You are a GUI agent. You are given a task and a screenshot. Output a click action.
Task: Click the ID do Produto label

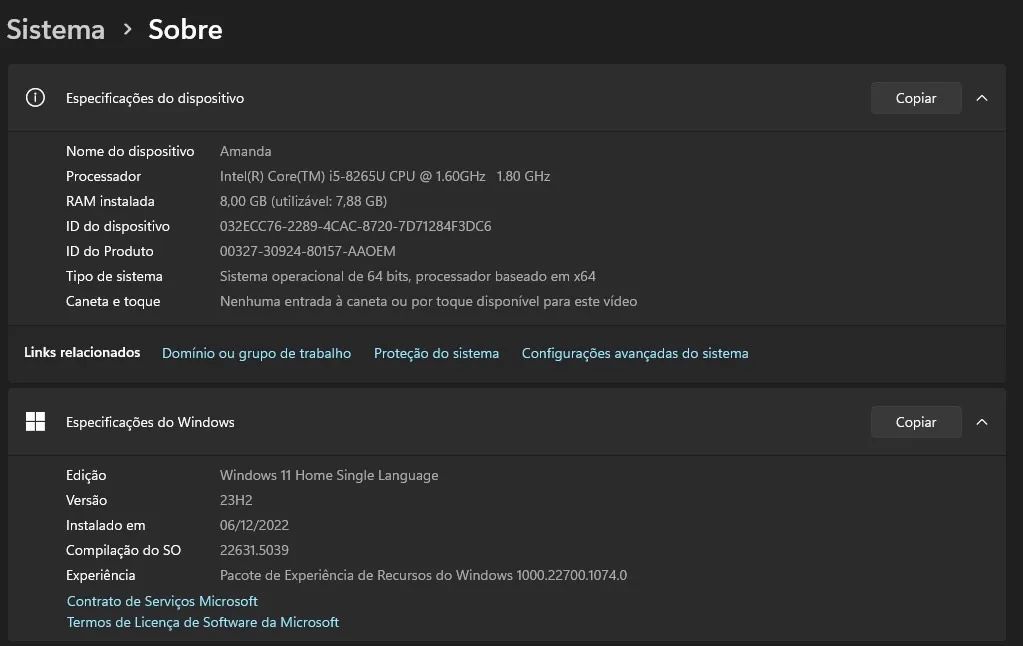(x=110, y=251)
